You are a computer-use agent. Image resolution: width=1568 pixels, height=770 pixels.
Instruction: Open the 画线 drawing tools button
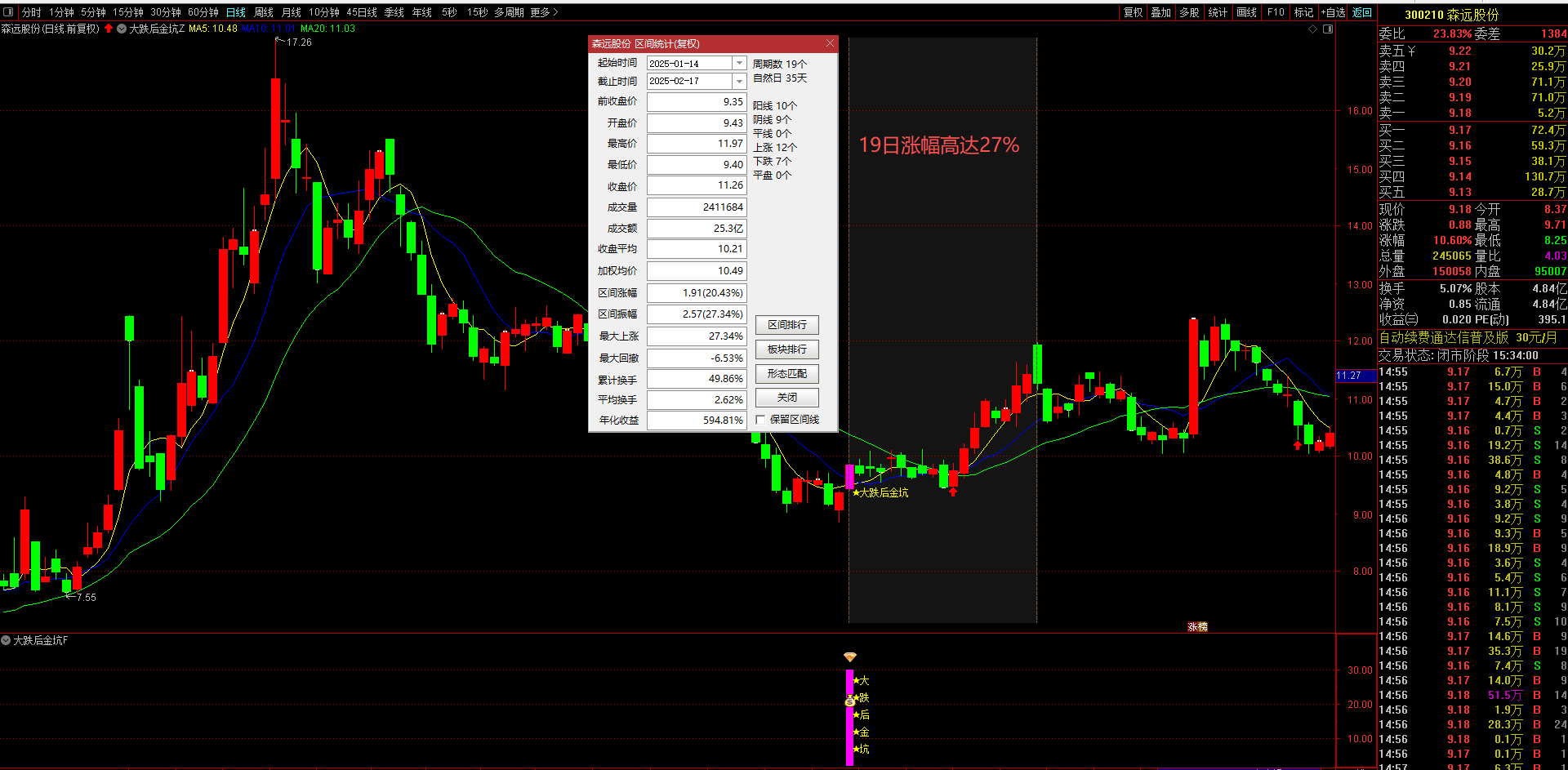pyautogui.click(x=1246, y=12)
